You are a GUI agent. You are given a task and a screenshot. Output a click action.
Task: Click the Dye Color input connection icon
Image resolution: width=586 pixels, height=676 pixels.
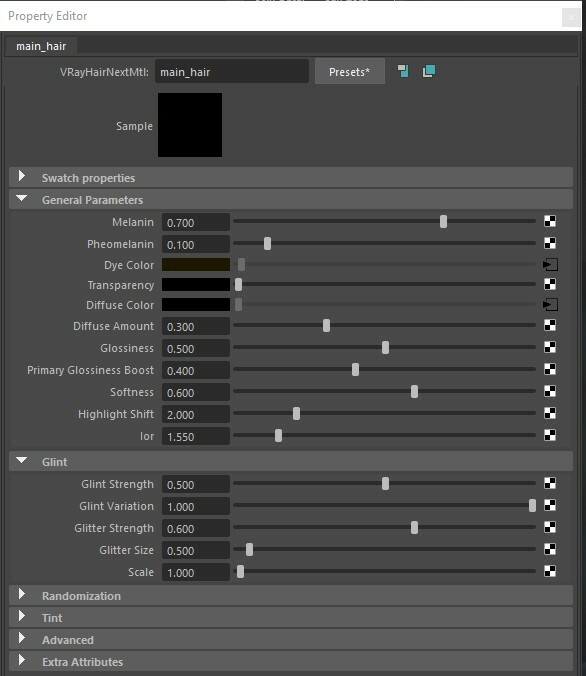(550, 264)
